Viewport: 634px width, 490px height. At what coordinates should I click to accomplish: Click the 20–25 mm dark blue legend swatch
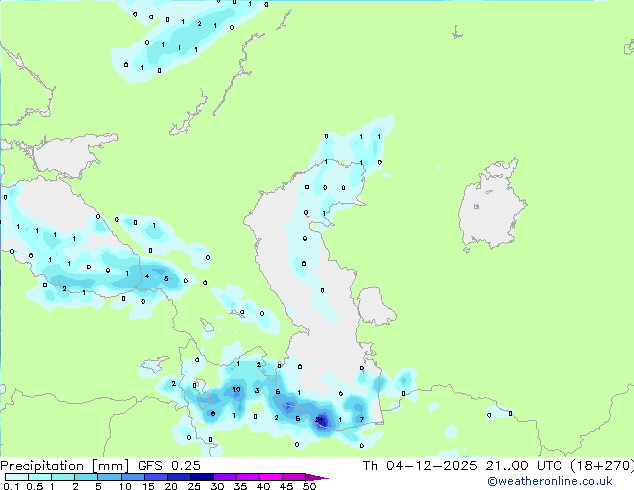click(x=179, y=477)
